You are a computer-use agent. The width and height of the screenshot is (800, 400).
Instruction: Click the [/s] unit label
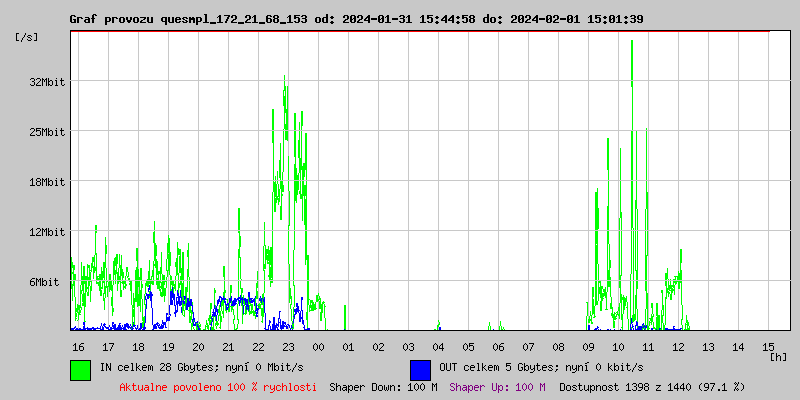[28, 37]
